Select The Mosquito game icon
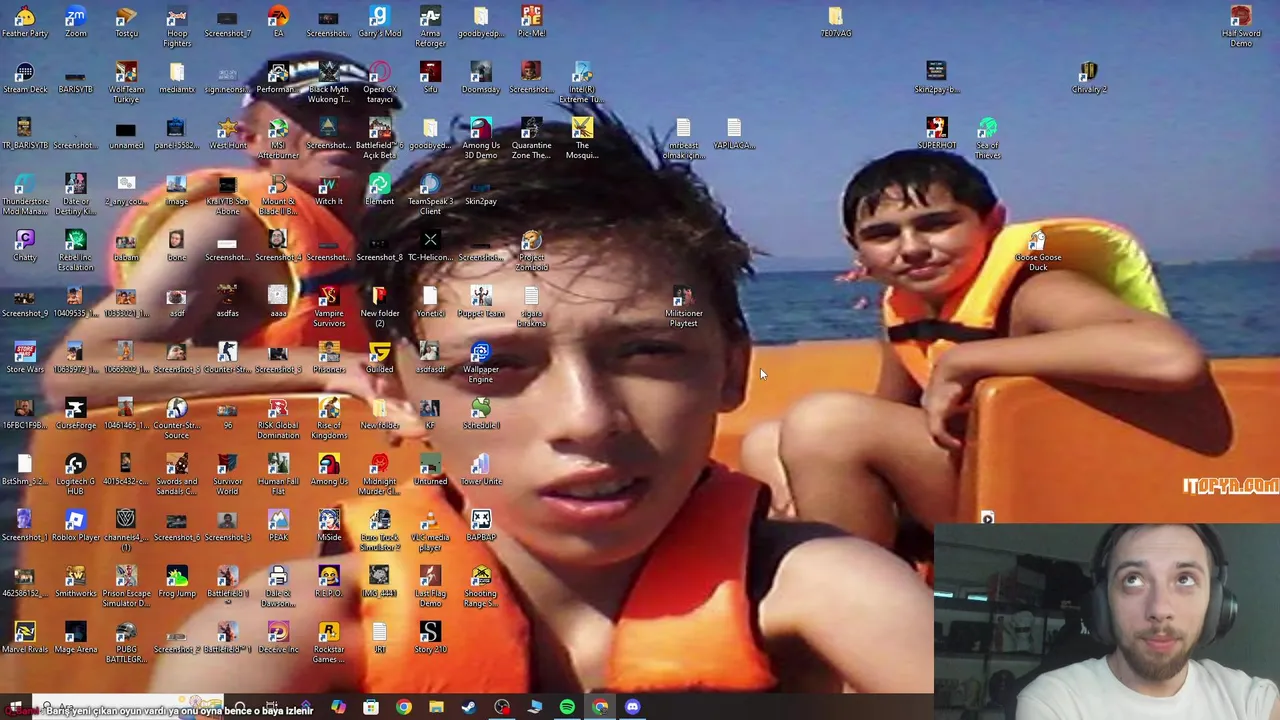This screenshot has height=720, width=1280. coord(582,139)
